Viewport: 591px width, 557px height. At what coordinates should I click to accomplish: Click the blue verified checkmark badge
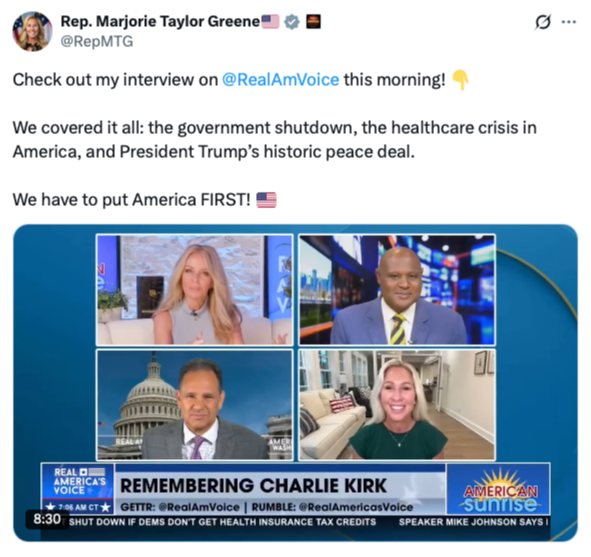point(292,21)
